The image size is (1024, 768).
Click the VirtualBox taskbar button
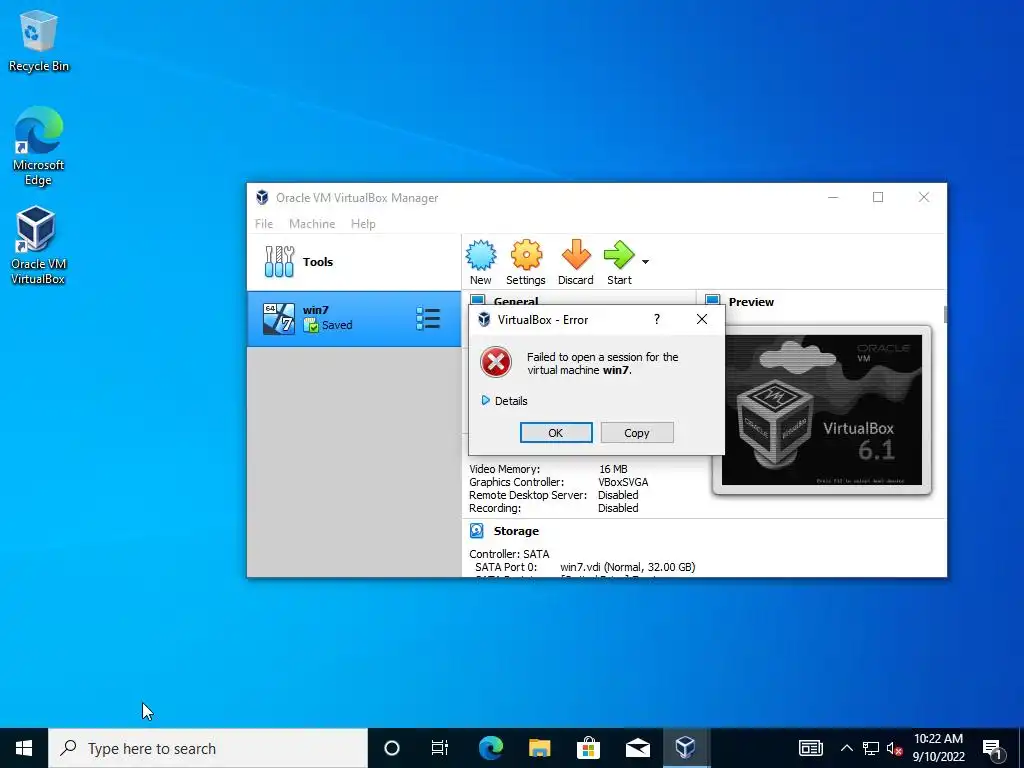(x=686, y=748)
